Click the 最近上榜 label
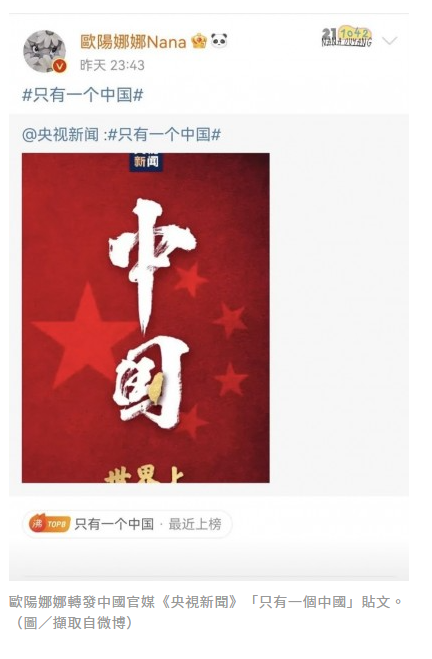 click(195, 524)
